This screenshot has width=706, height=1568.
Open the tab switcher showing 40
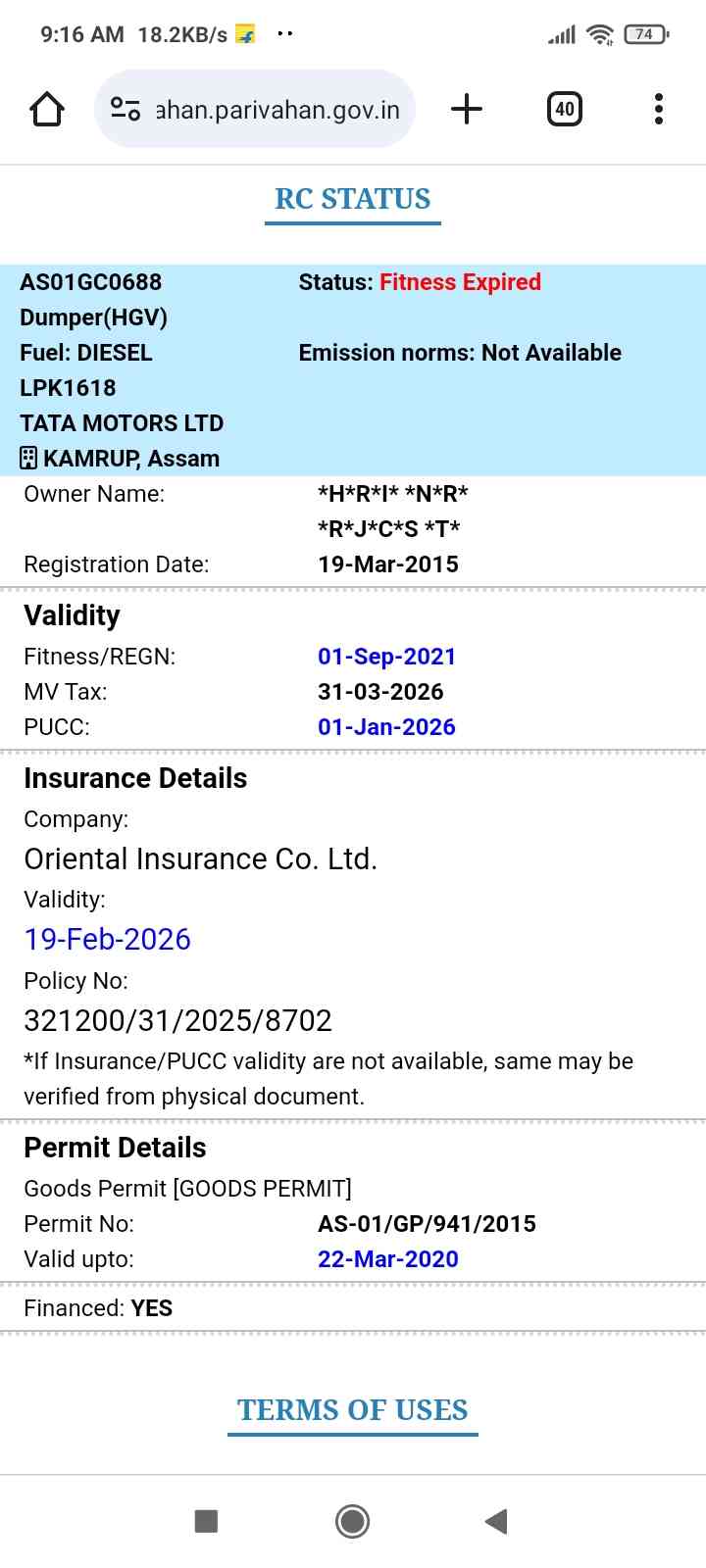(564, 109)
